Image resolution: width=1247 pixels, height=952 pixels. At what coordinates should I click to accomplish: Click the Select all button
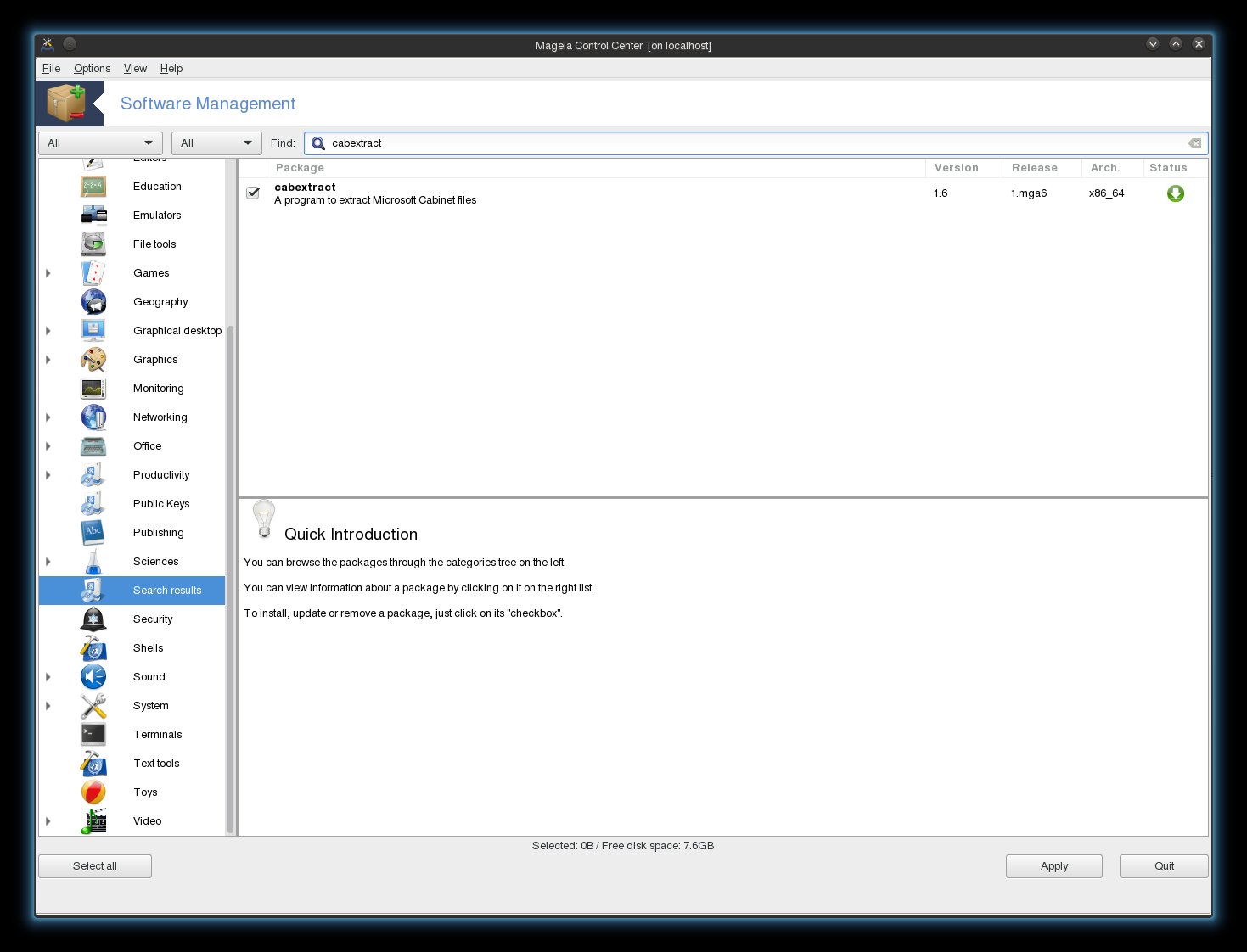(95, 866)
